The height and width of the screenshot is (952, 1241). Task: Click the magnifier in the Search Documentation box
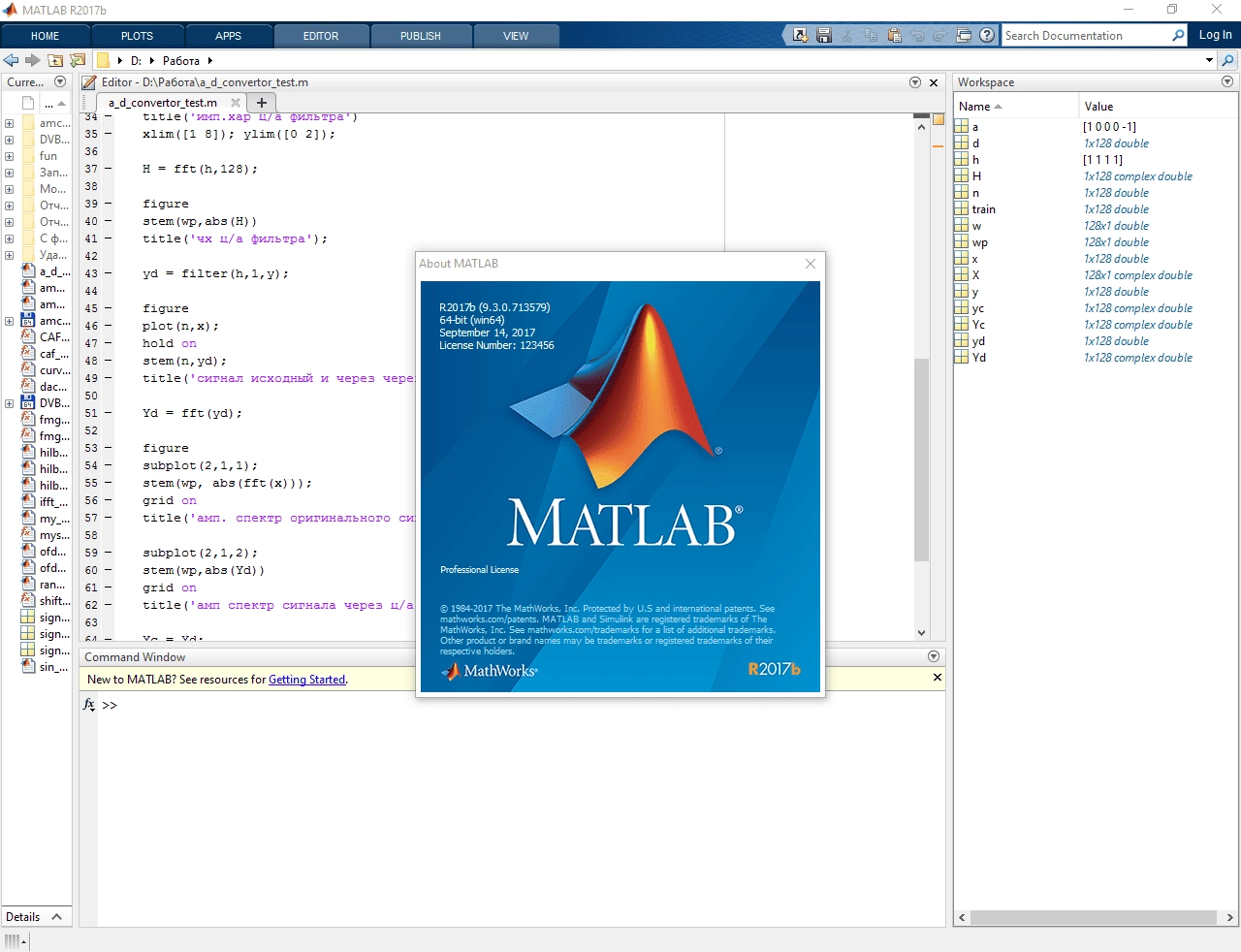point(1178,35)
